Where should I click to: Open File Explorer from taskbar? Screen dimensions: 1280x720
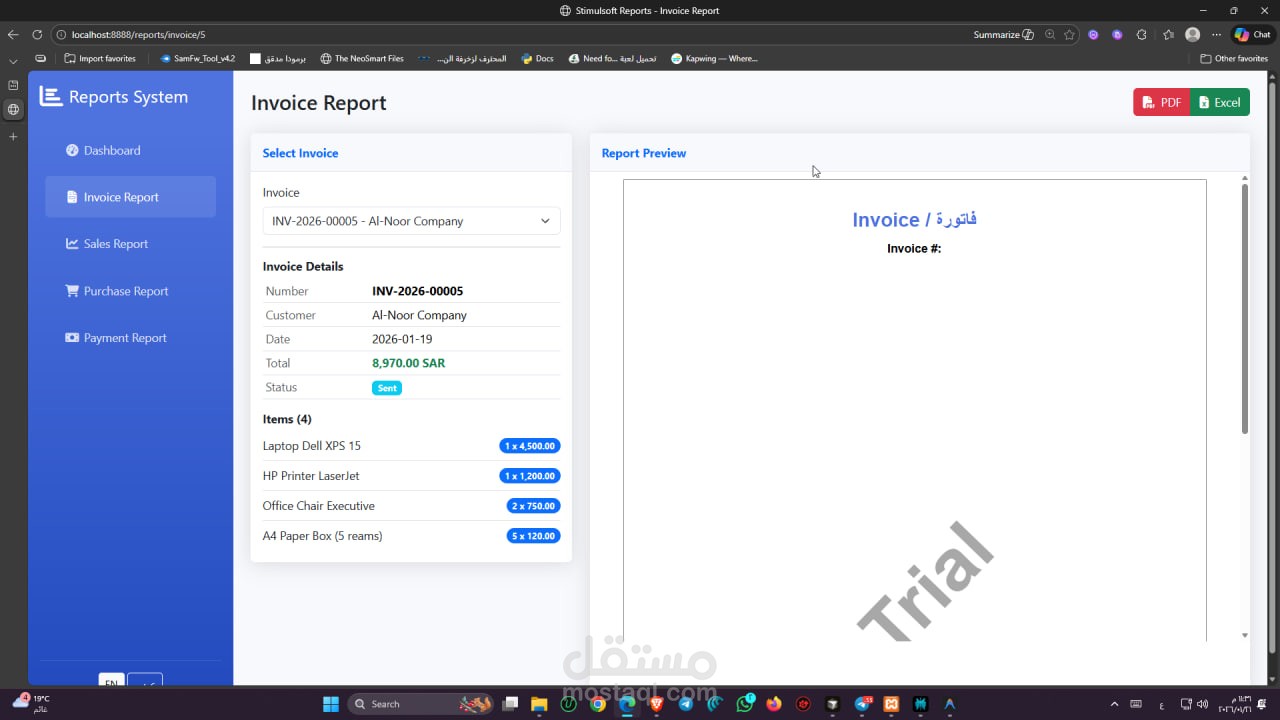(x=539, y=704)
